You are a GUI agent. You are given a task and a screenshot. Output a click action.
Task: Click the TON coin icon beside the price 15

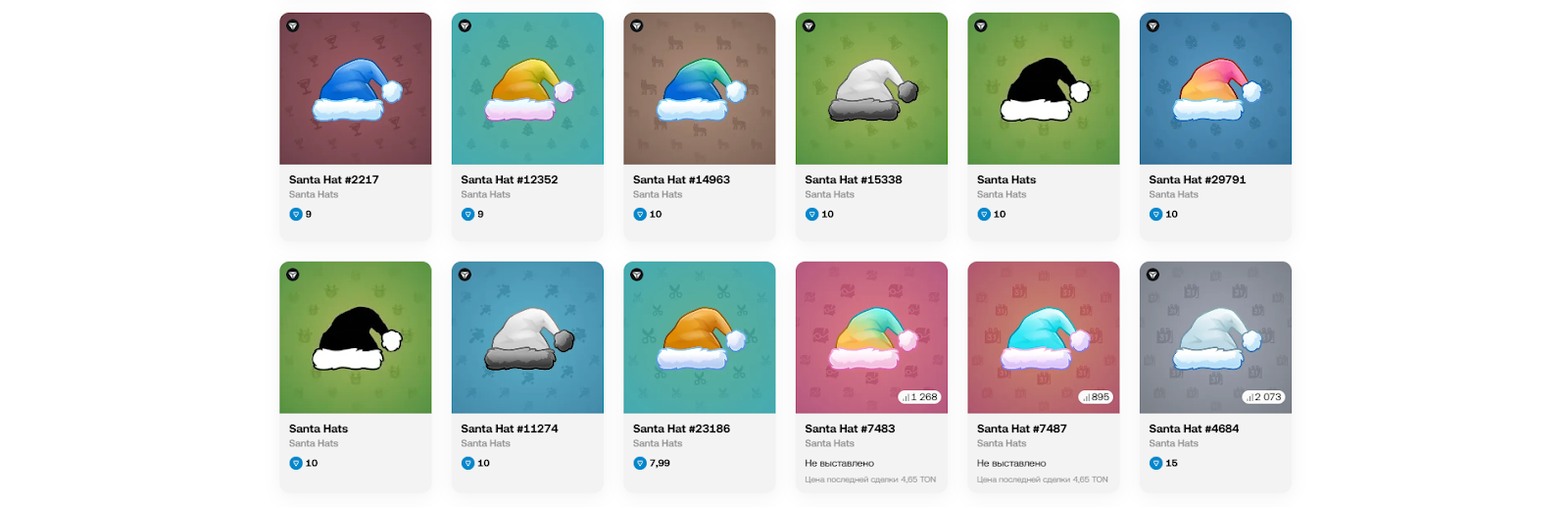1155,463
